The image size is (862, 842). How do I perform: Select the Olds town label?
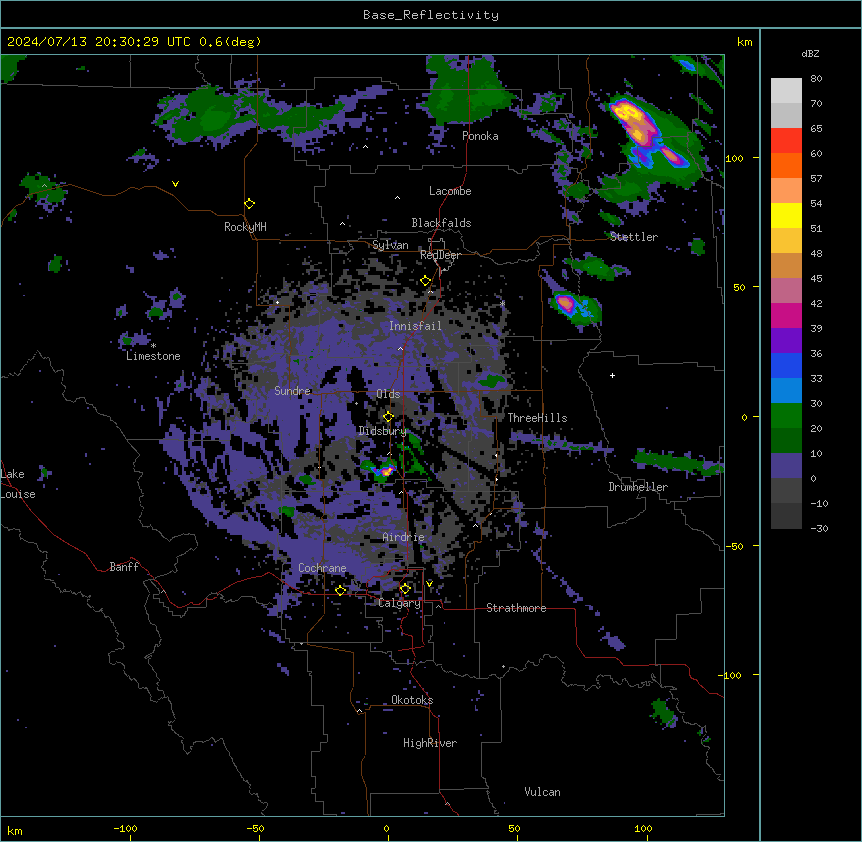[x=388, y=394]
